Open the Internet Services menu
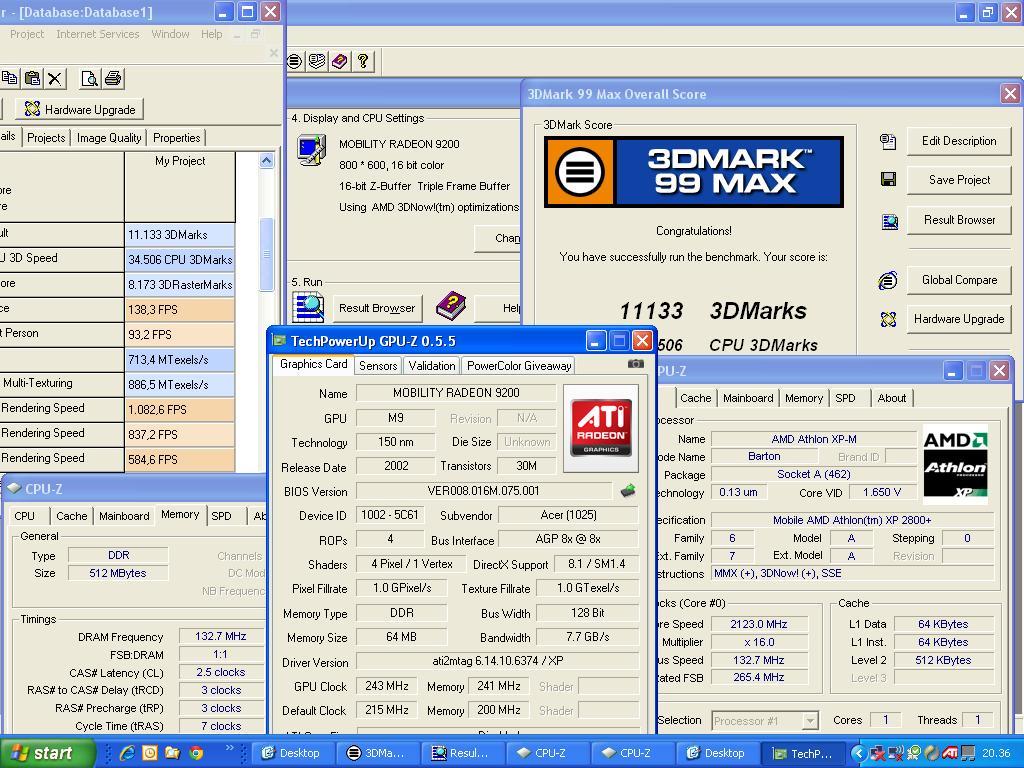This screenshot has height=768, width=1024. click(x=97, y=34)
